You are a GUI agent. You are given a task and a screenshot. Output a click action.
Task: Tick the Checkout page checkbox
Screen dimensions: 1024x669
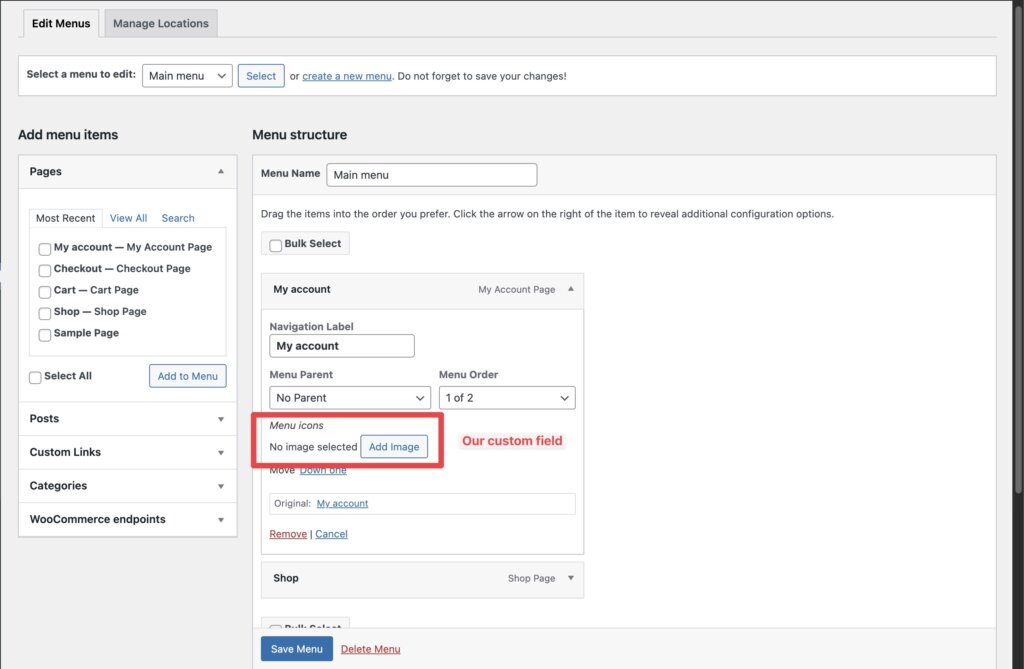coord(45,270)
